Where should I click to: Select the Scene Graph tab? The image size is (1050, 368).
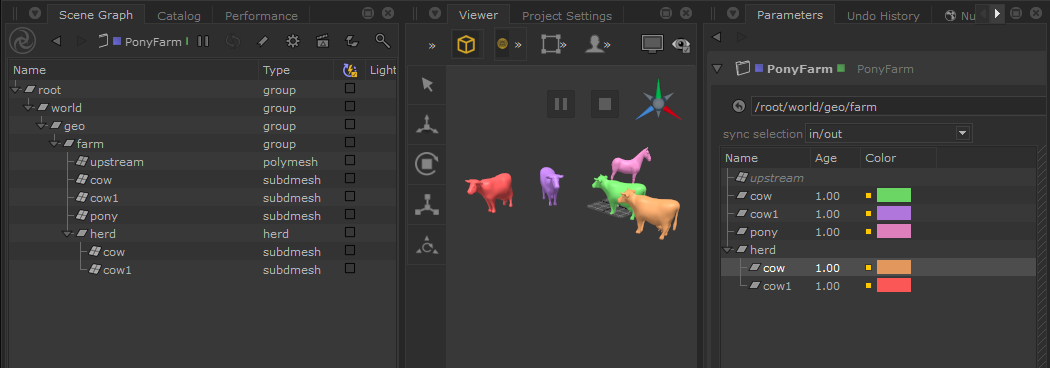(96, 15)
